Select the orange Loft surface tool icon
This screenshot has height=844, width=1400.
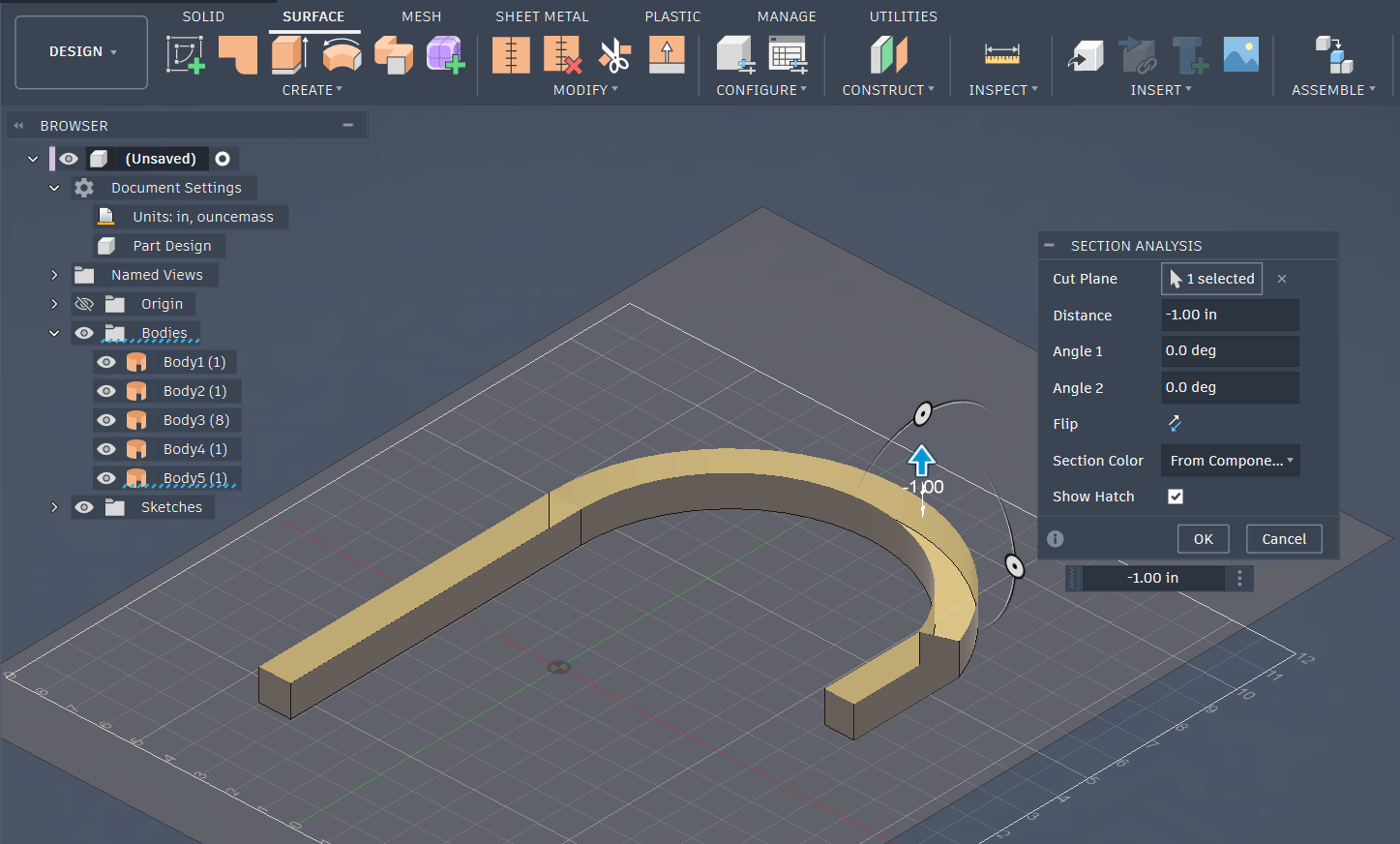[x=394, y=54]
